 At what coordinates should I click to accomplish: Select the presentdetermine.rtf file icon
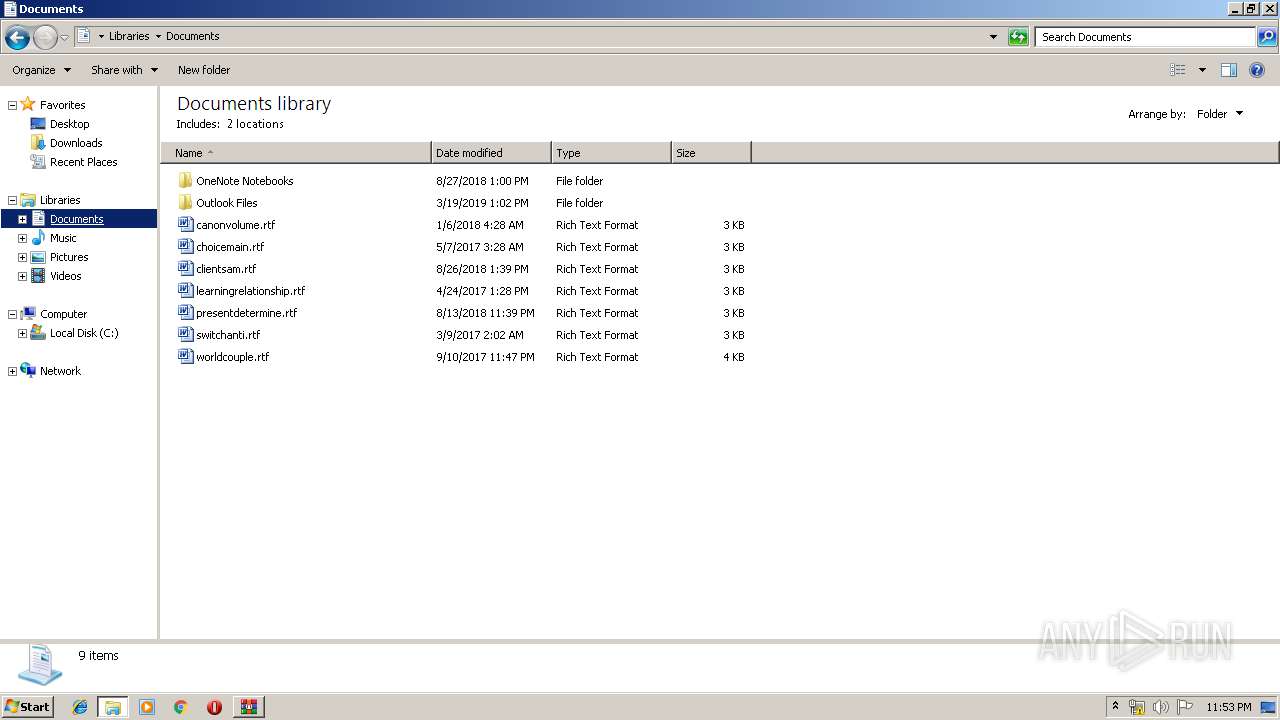pos(185,313)
